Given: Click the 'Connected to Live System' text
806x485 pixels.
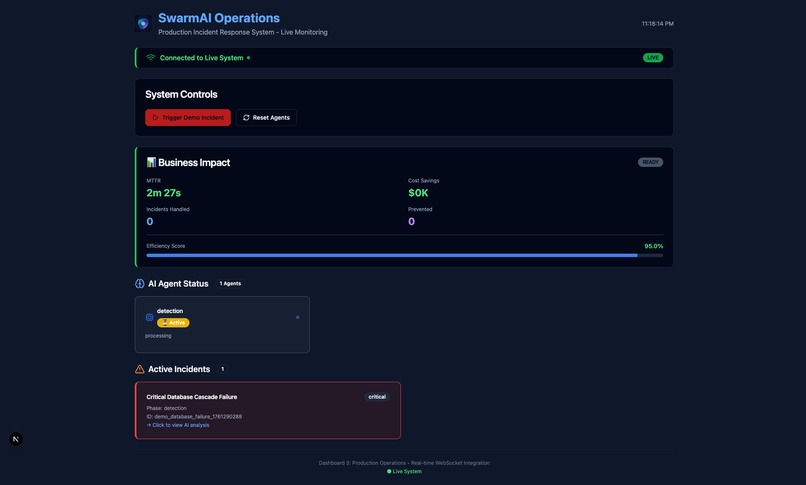Looking at the screenshot, I should pyautogui.click(x=202, y=58).
